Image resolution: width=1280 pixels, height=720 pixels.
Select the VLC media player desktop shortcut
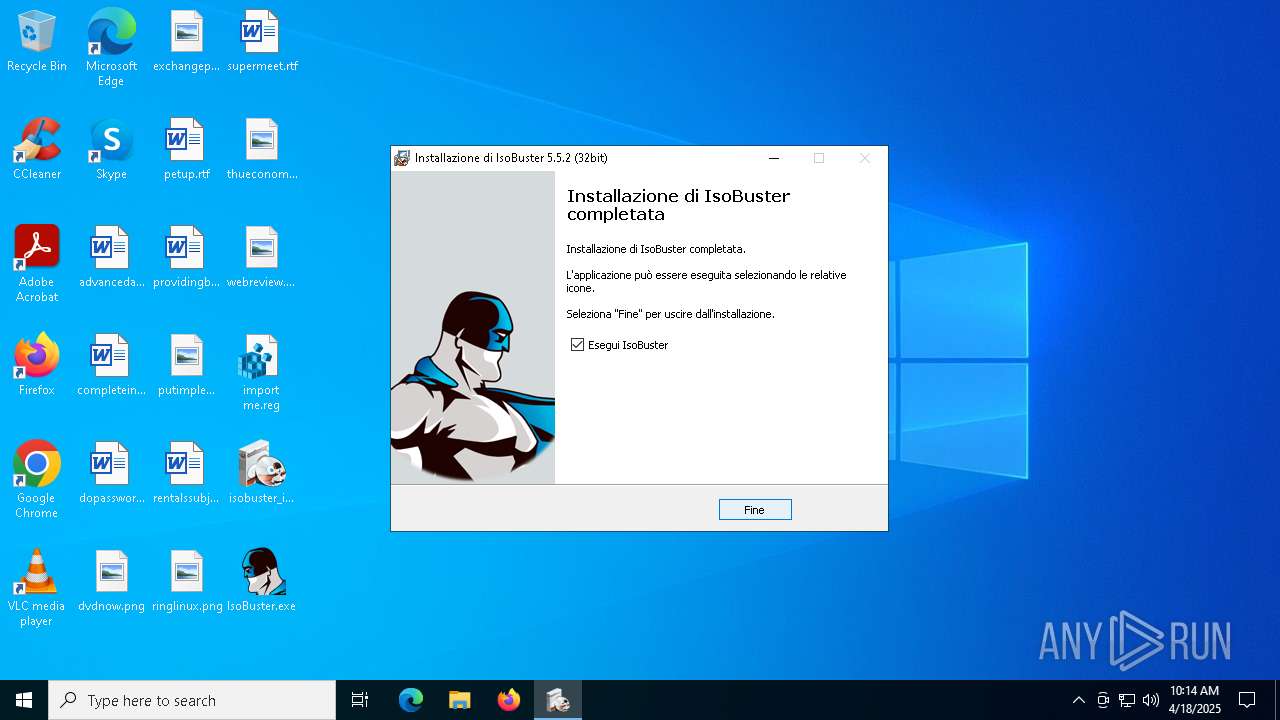[37, 588]
